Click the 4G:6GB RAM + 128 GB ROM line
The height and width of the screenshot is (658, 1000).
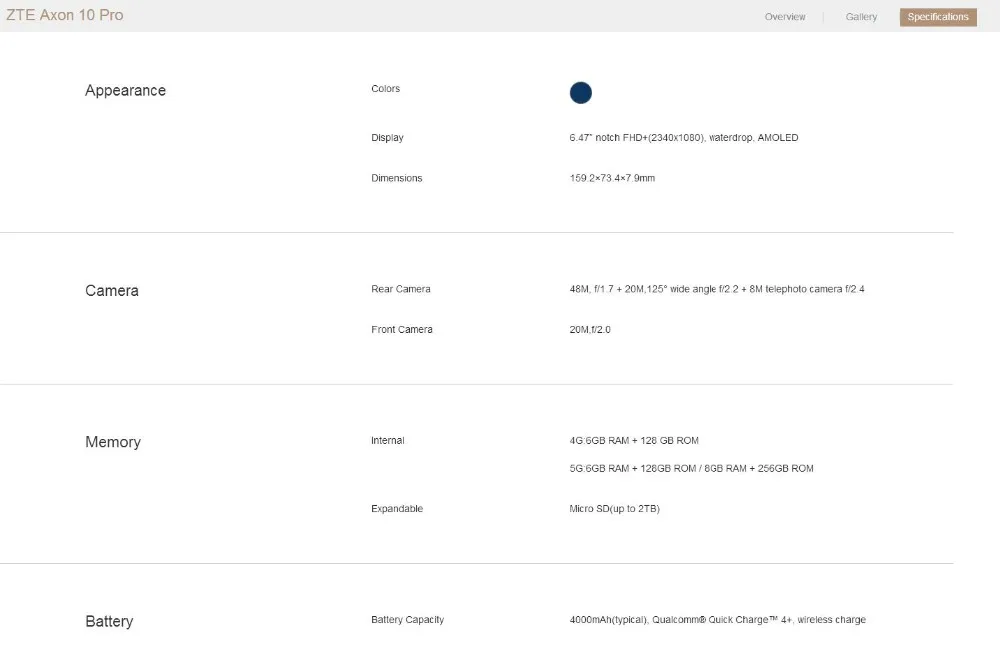[x=634, y=441]
